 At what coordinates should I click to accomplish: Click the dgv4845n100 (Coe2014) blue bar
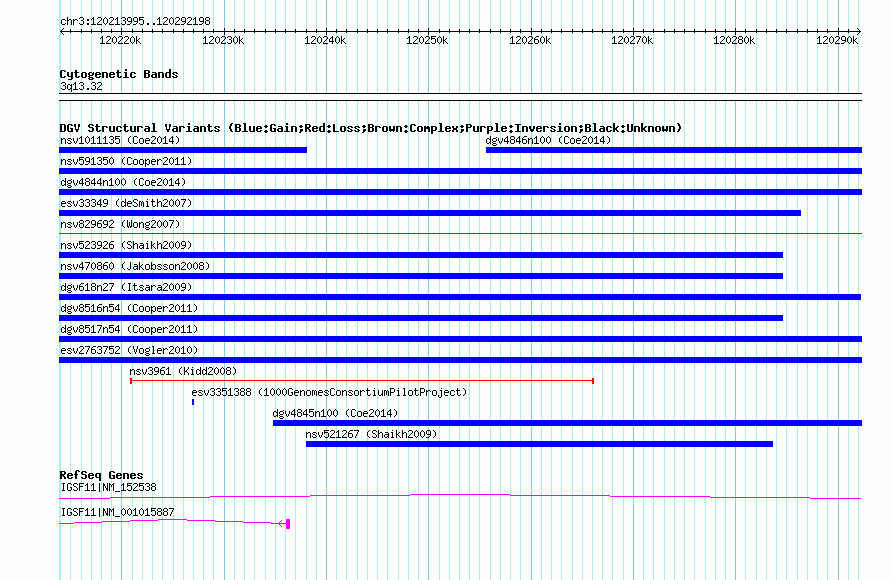tap(568, 423)
